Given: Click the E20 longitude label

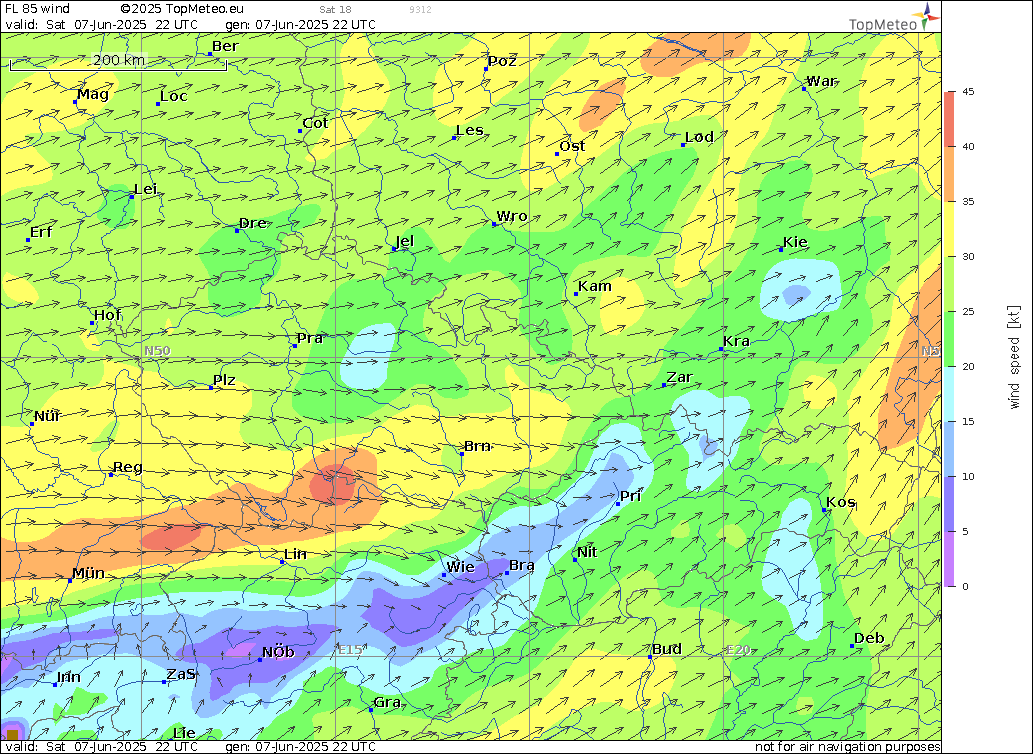Looking at the screenshot, I should 738,650.
